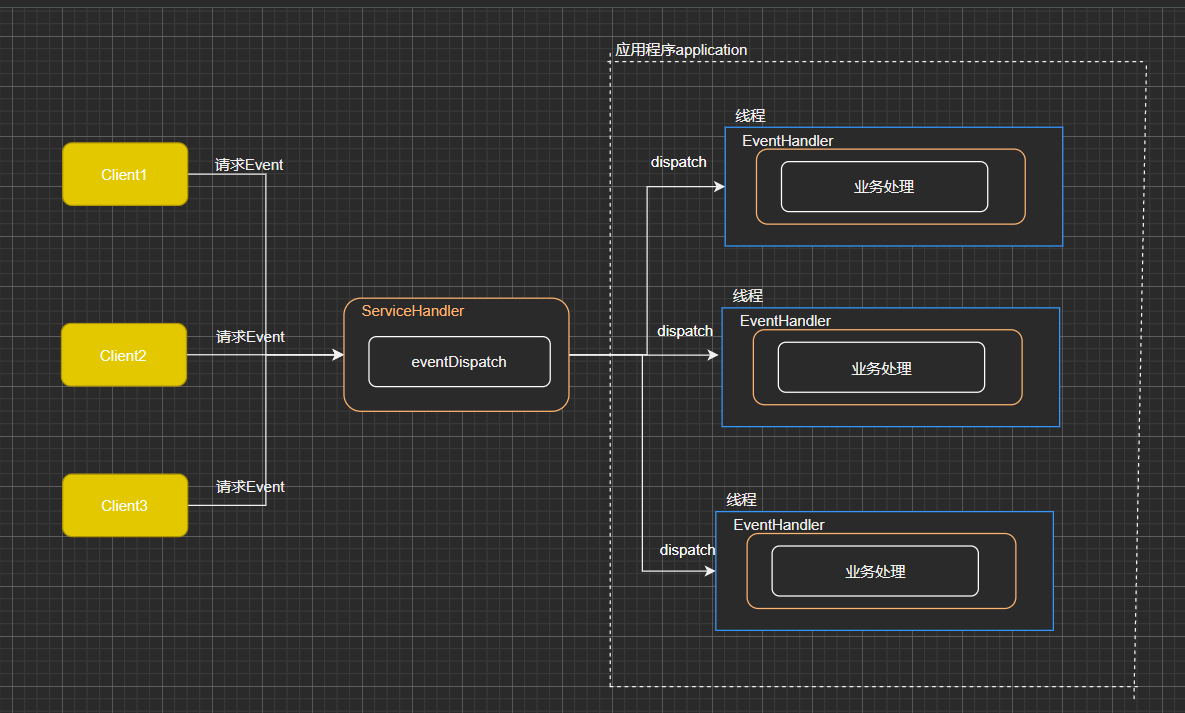Select the yellow Client3 node
The image size is (1185, 713).
[125, 505]
